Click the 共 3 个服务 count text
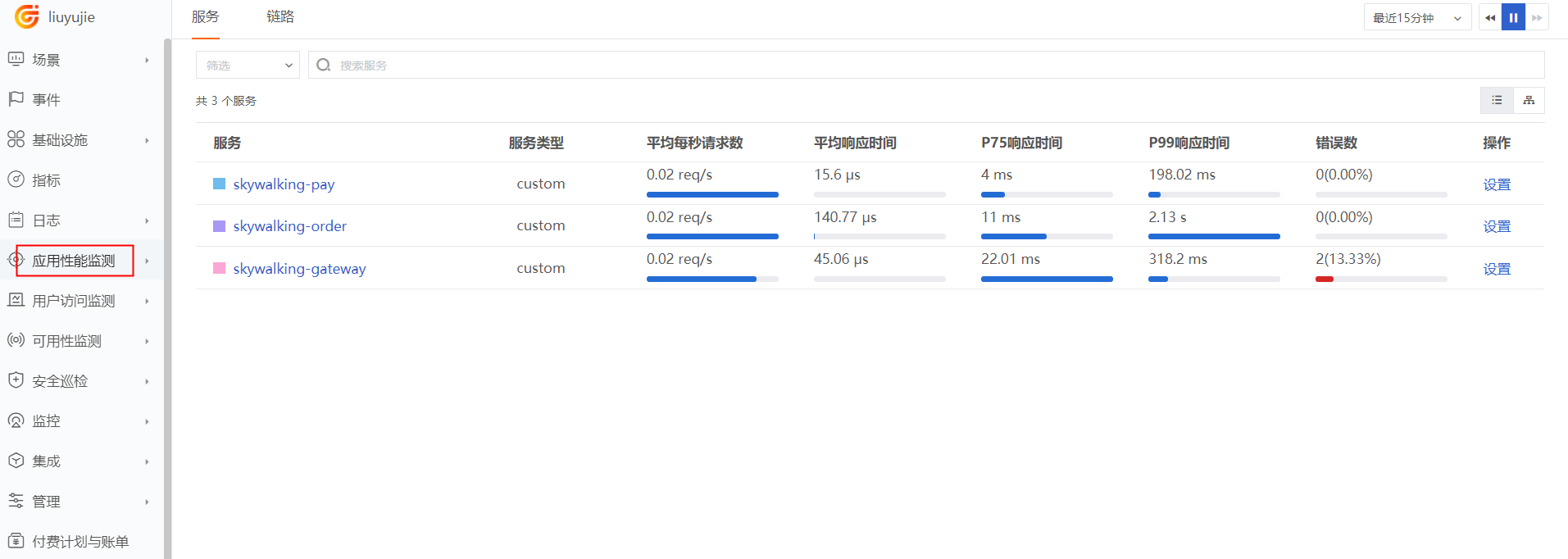 tap(226, 101)
